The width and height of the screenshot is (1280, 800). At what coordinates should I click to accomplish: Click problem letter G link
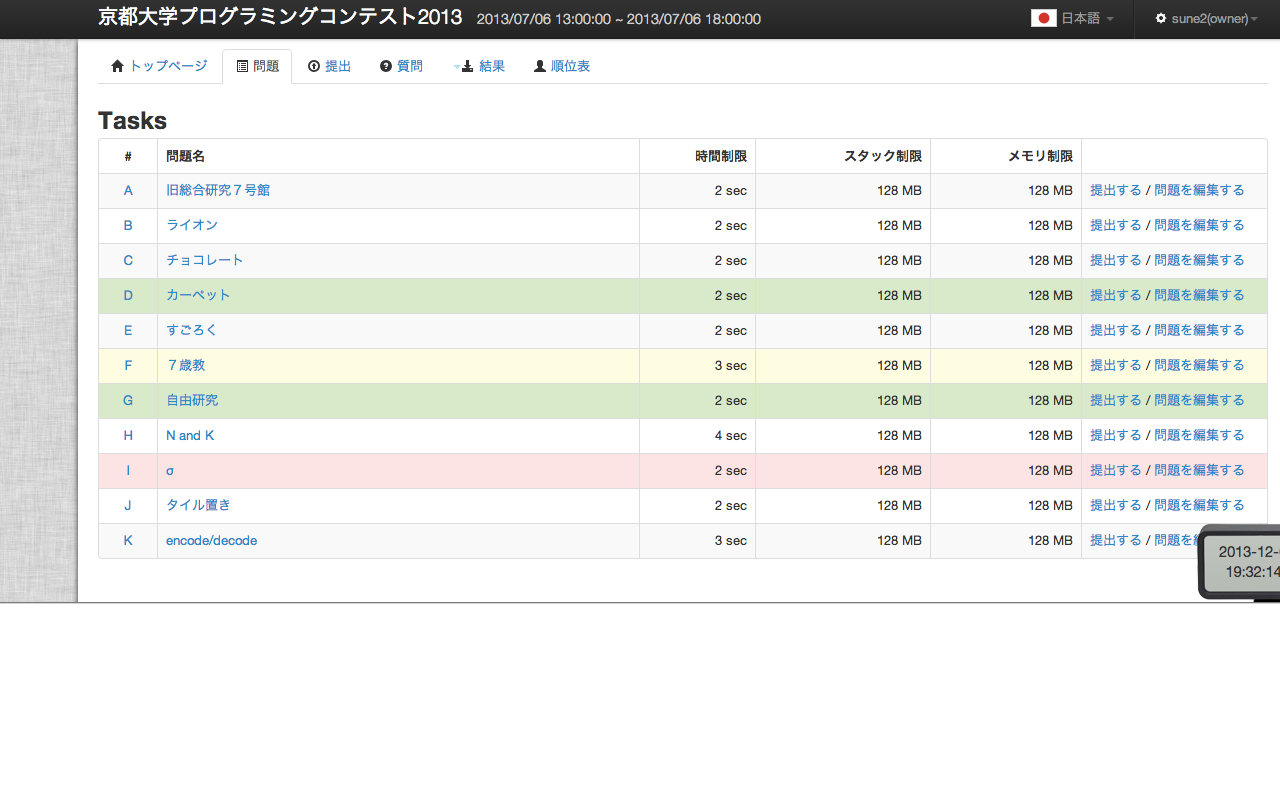coord(128,400)
